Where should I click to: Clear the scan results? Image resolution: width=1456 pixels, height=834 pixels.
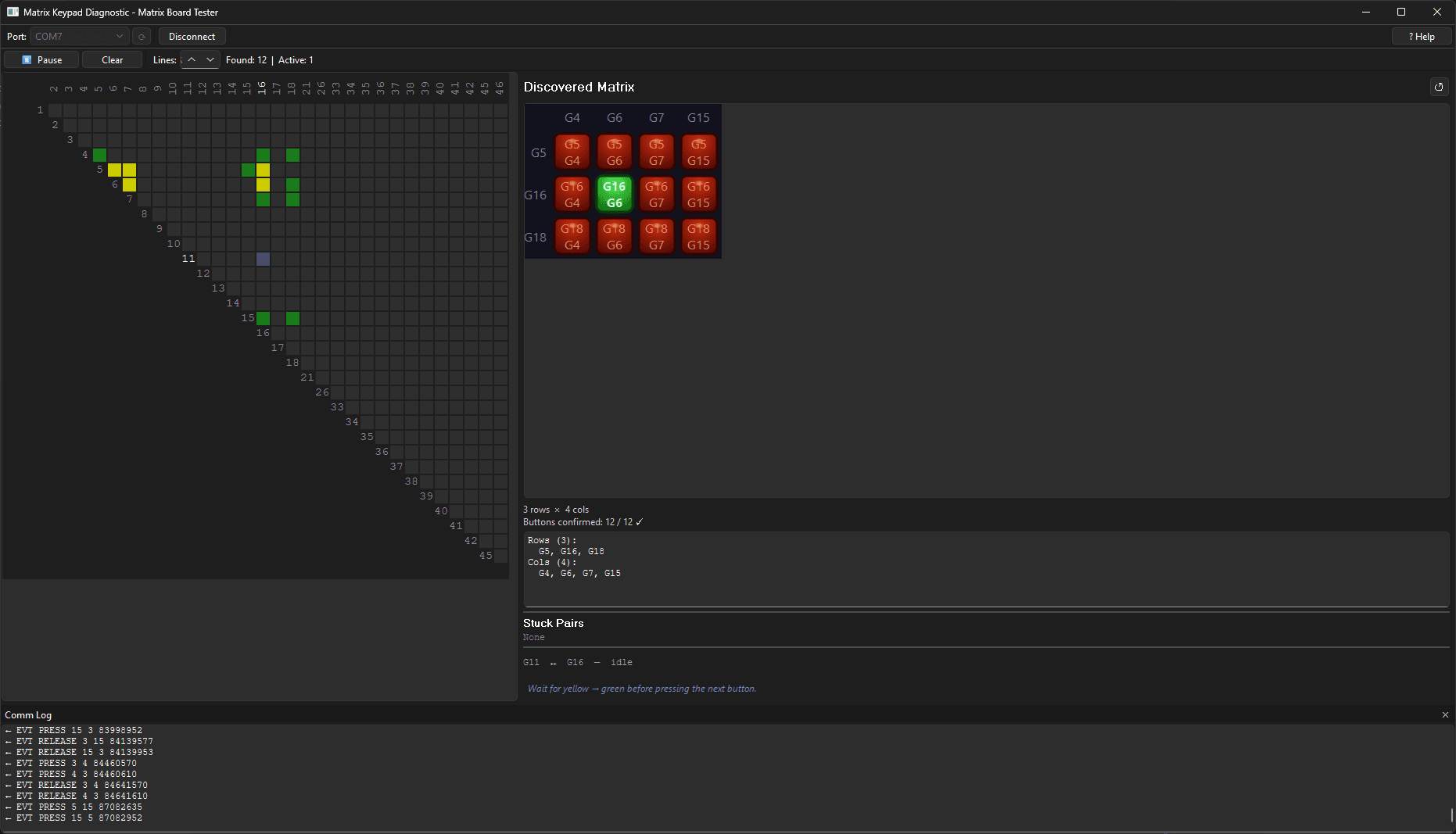112,59
